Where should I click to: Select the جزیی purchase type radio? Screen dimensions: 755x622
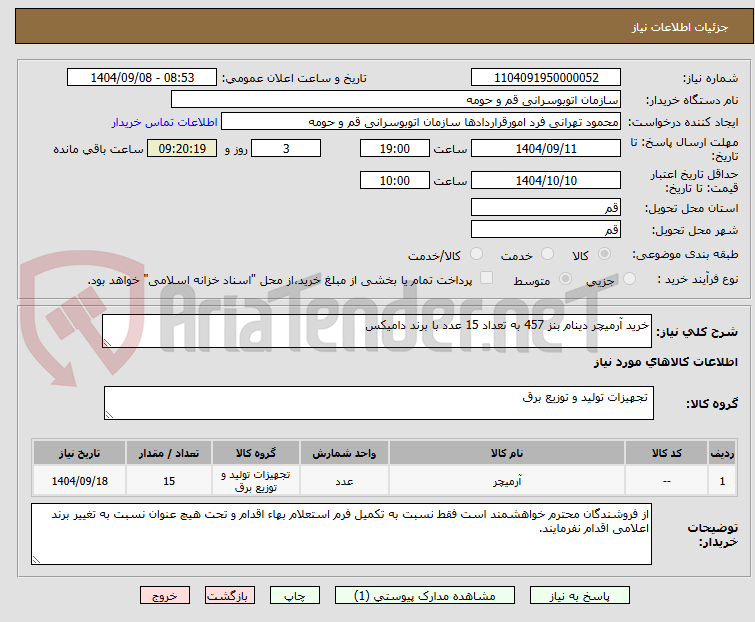(x=629, y=279)
